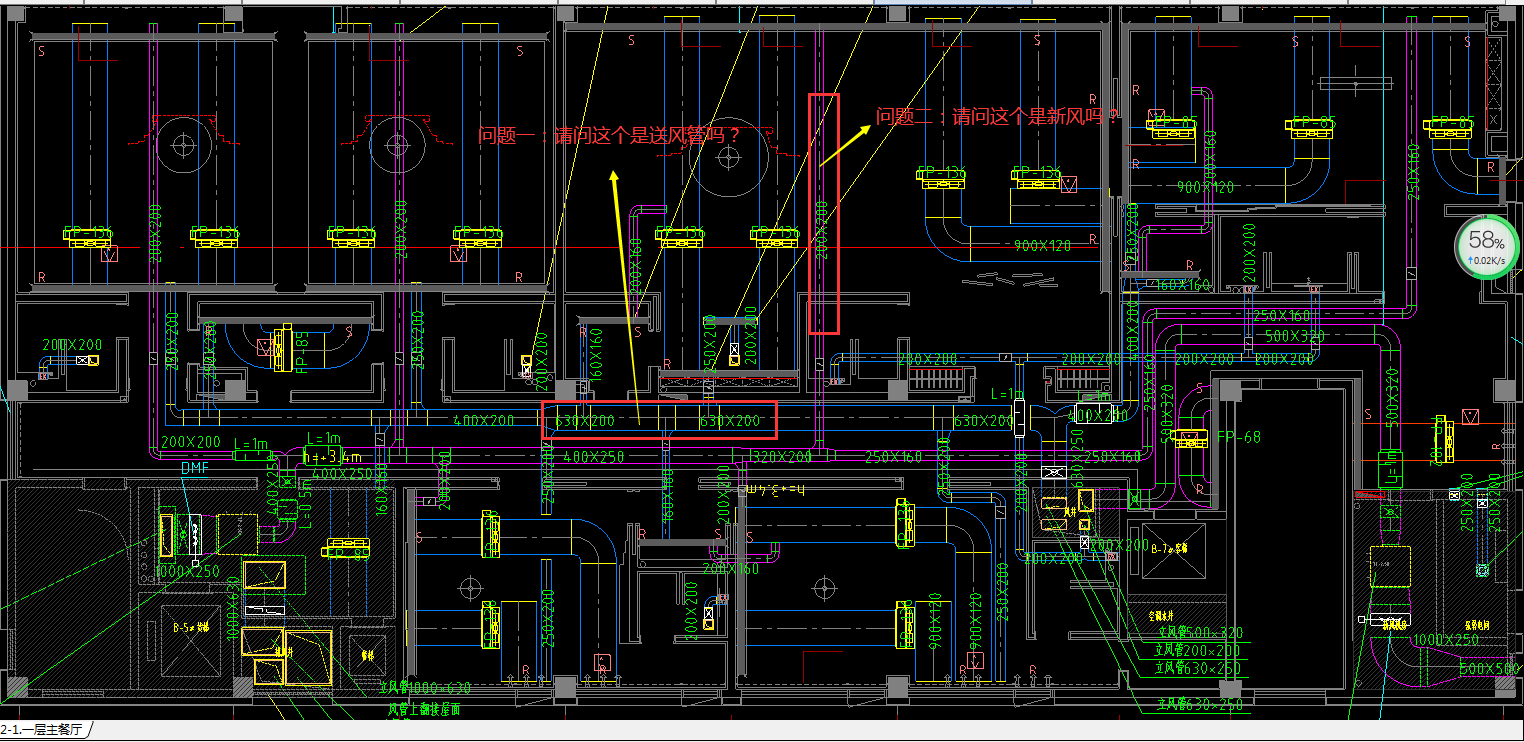Viewport: 1524px width, 742px height.
Task: Click the 立风管200×200 annotation
Action: [1199, 651]
